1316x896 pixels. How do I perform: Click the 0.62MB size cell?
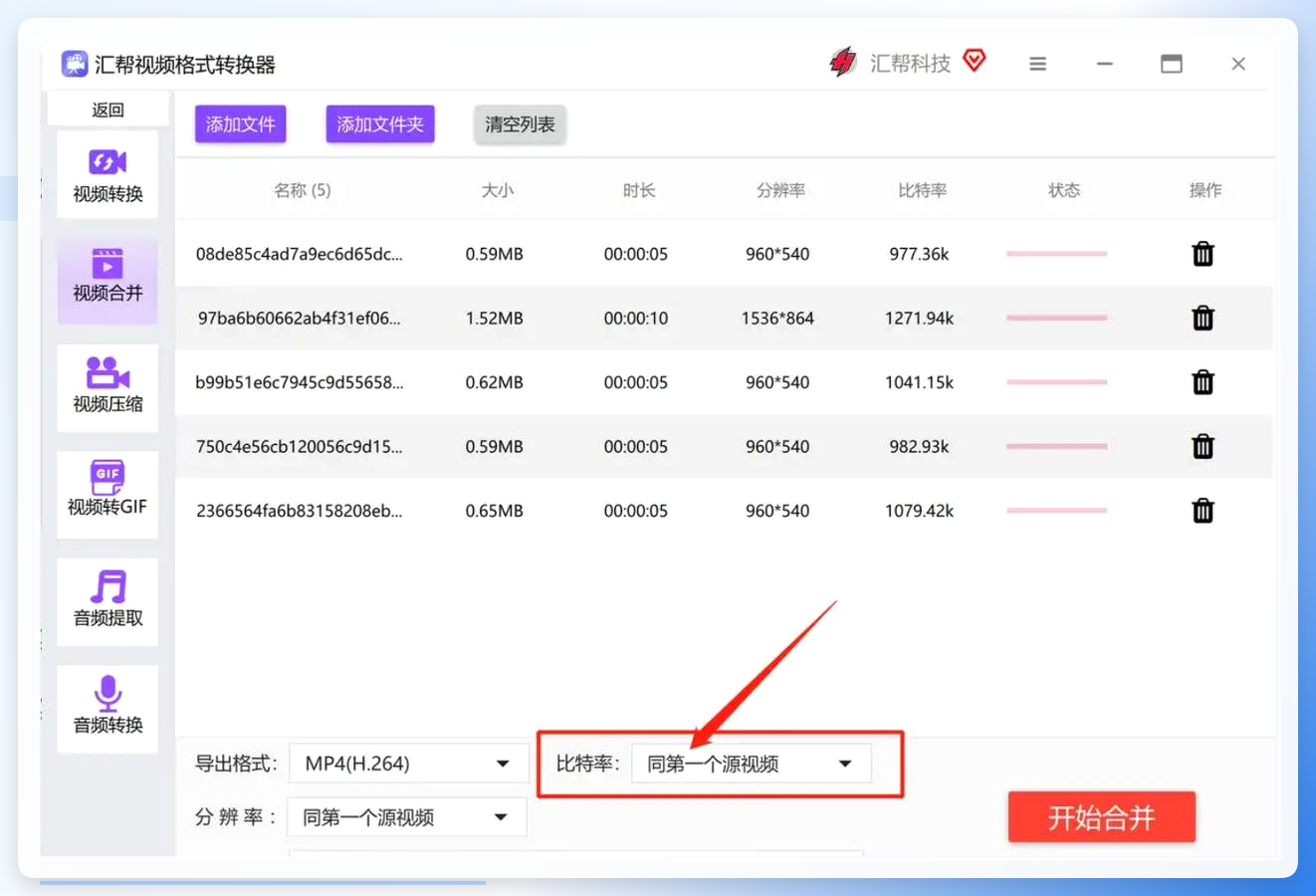495,382
